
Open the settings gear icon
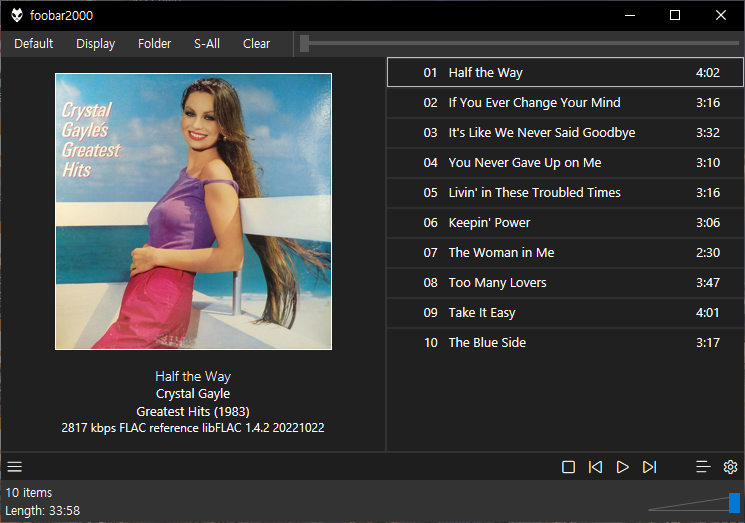click(x=730, y=467)
